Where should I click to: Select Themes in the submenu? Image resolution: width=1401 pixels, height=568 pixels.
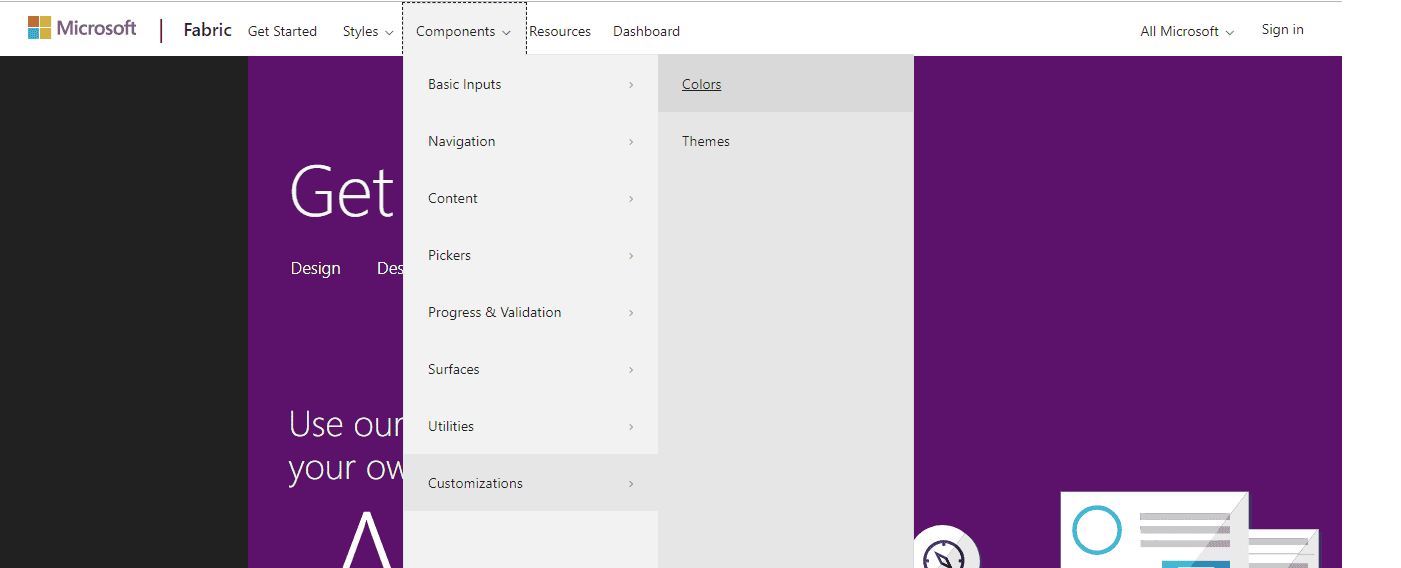click(706, 141)
